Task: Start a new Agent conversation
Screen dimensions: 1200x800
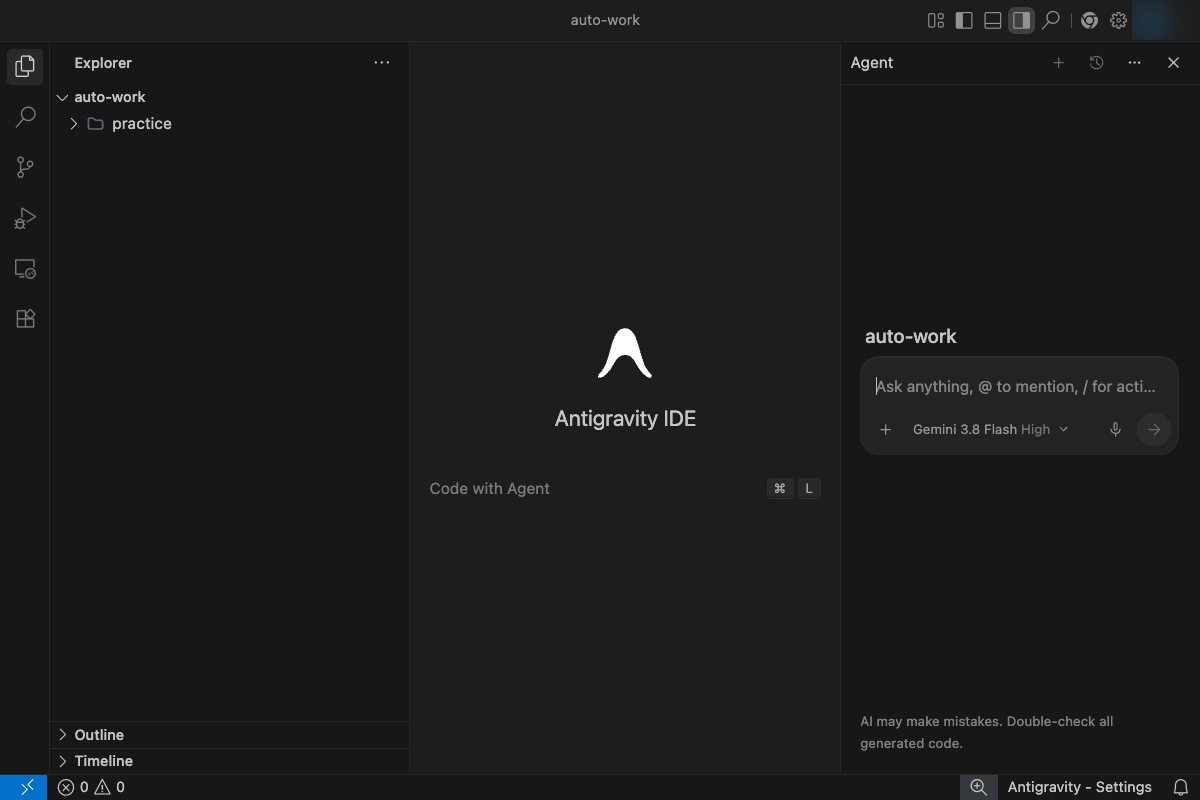Action: [1059, 62]
